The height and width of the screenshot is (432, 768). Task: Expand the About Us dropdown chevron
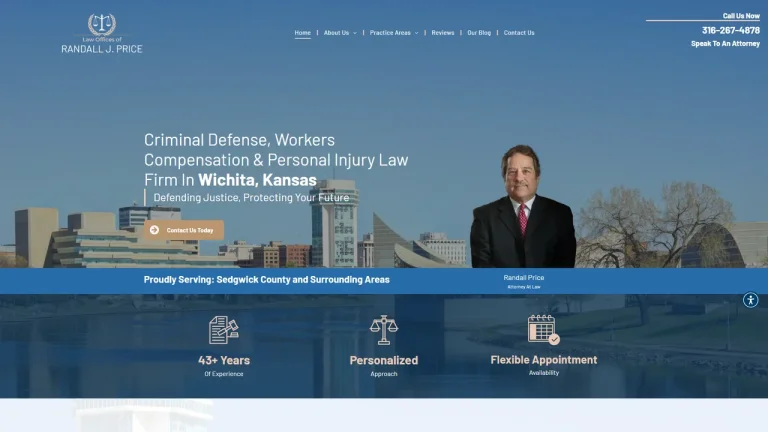355,33
